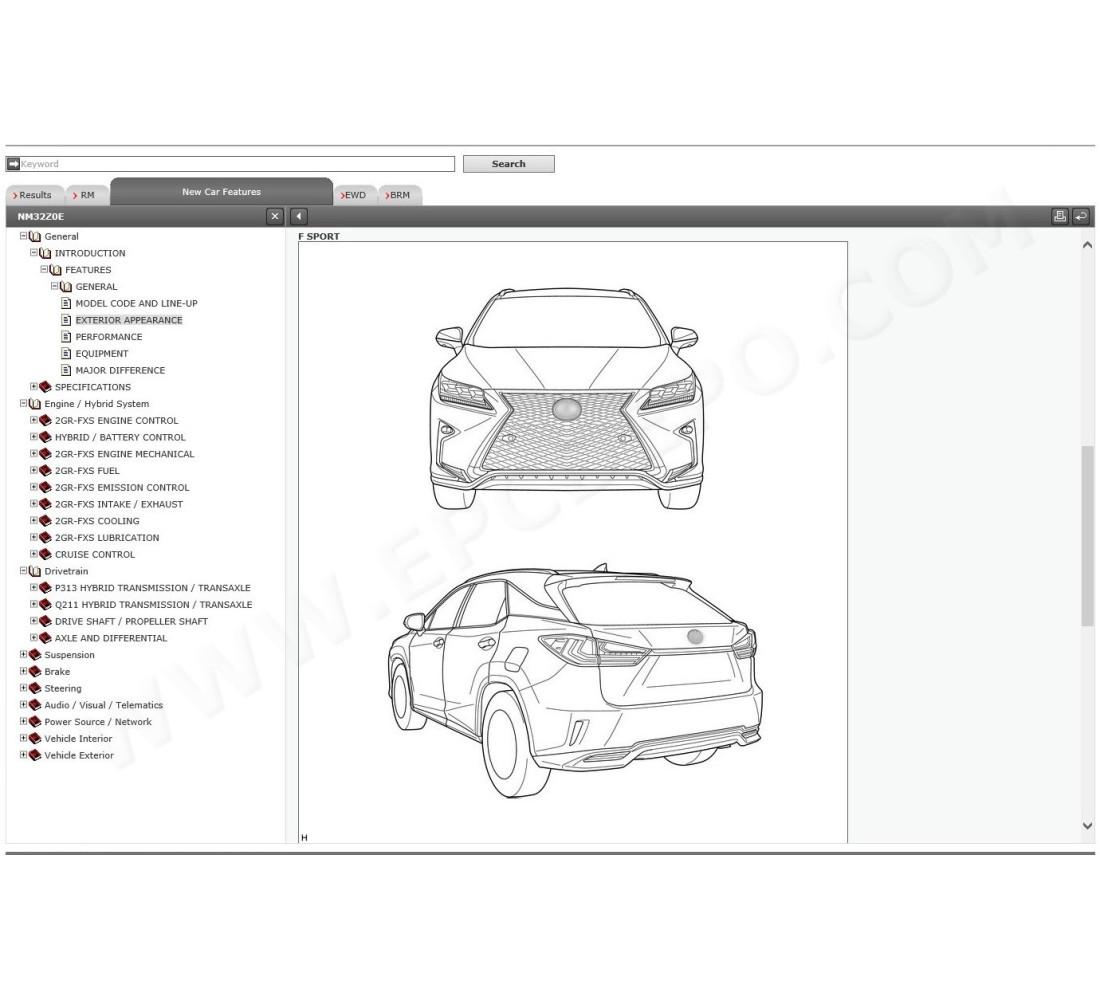Switch to the EWD tab
The height and width of the screenshot is (1000, 1100).
click(x=355, y=195)
